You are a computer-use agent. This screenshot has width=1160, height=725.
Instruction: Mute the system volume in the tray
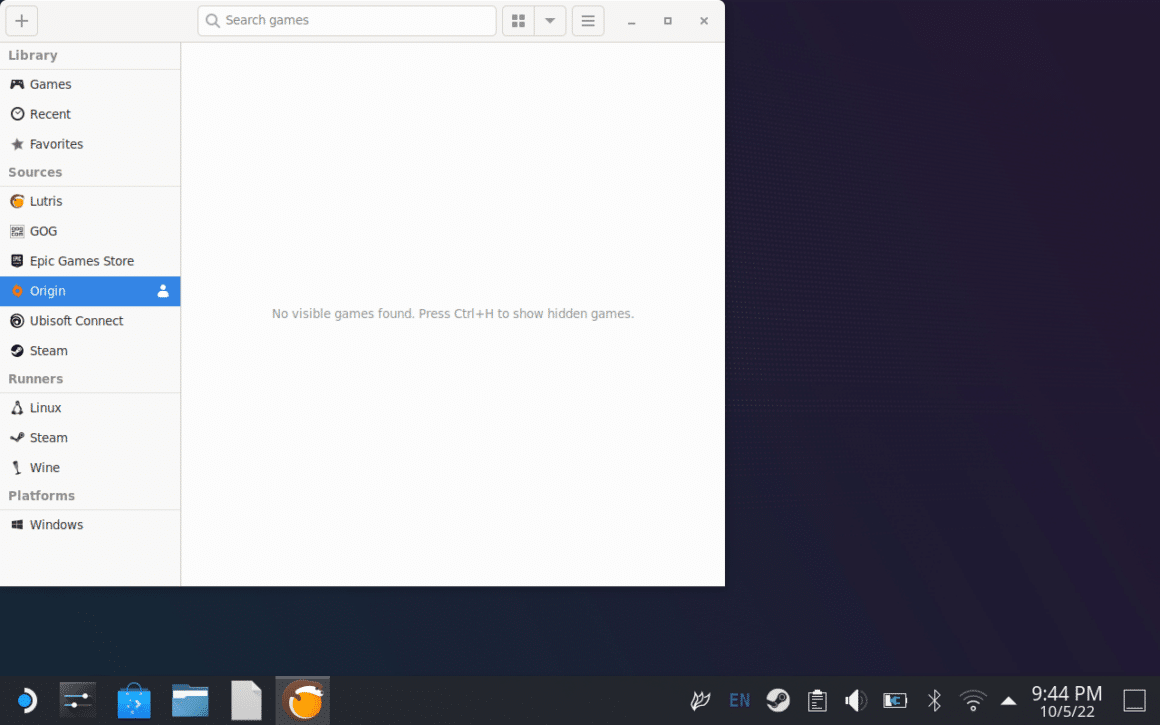(x=856, y=700)
